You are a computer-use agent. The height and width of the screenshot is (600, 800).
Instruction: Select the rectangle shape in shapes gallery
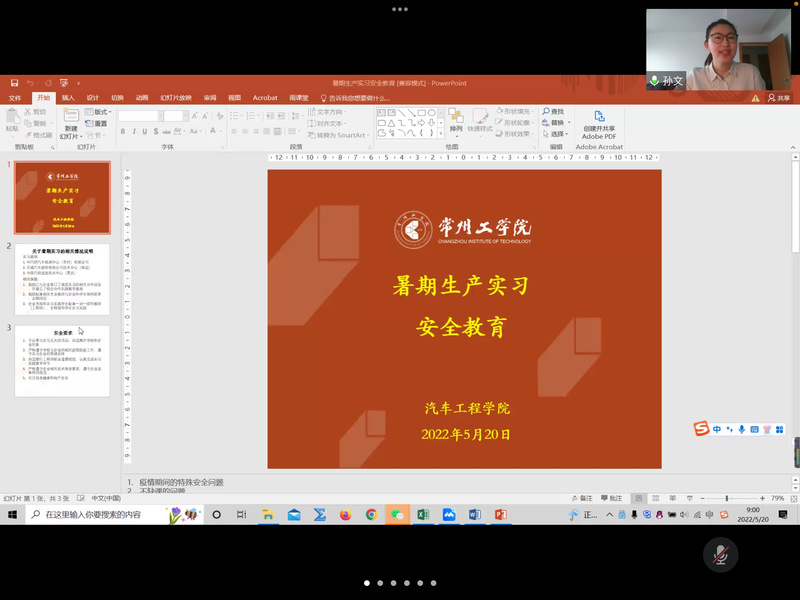(x=421, y=113)
